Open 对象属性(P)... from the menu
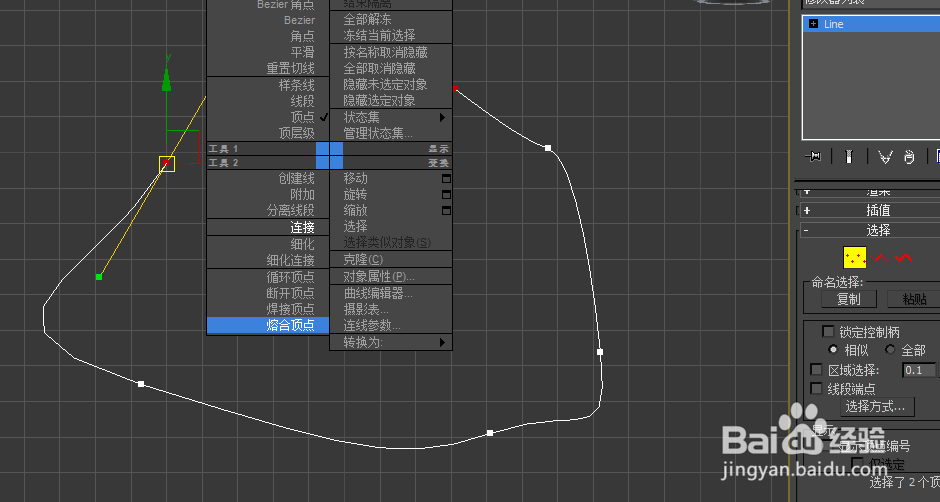Image resolution: width=940 pixels, height=502 pixels. point(391,276)
